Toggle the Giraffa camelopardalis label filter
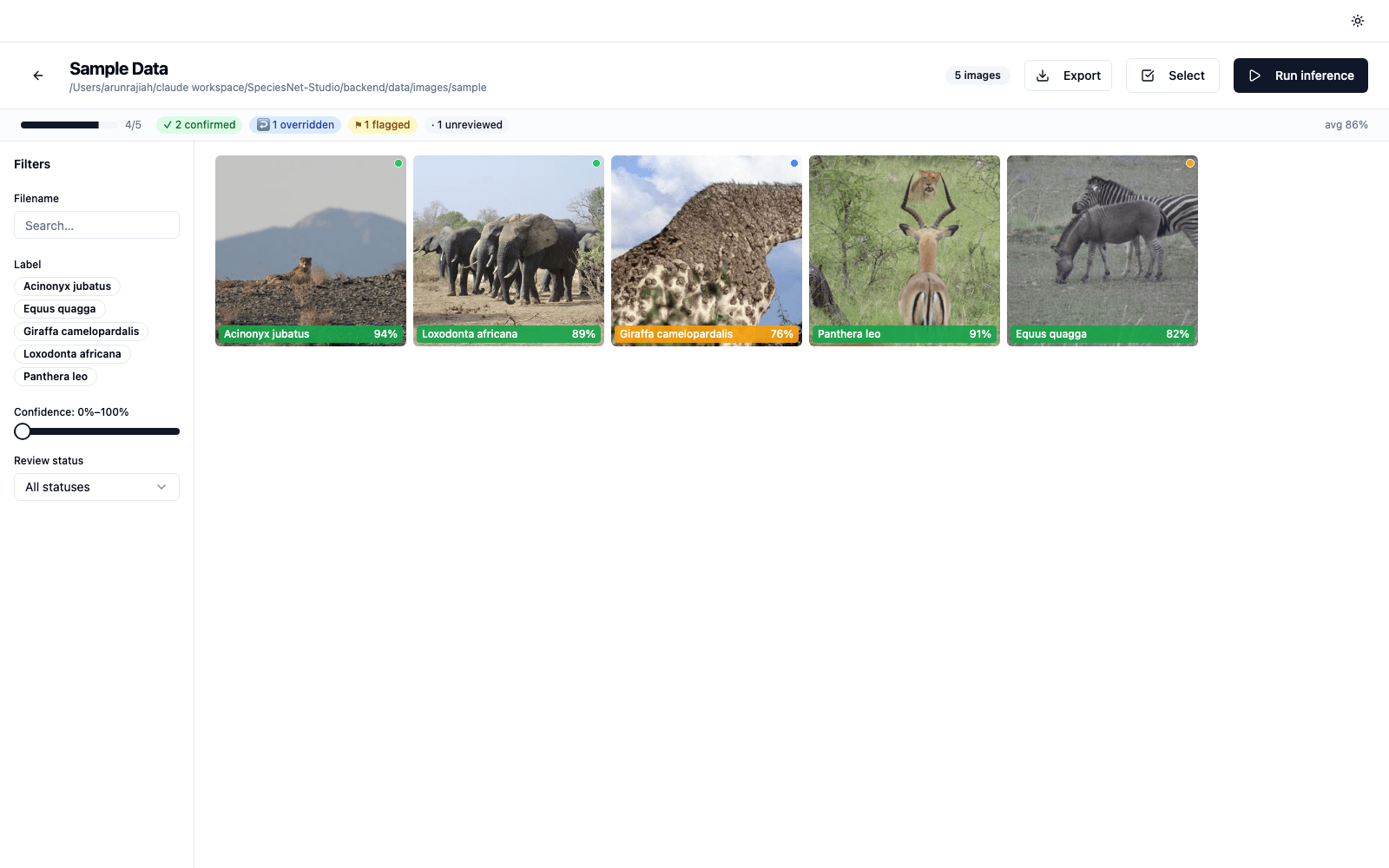 (82, 332)
